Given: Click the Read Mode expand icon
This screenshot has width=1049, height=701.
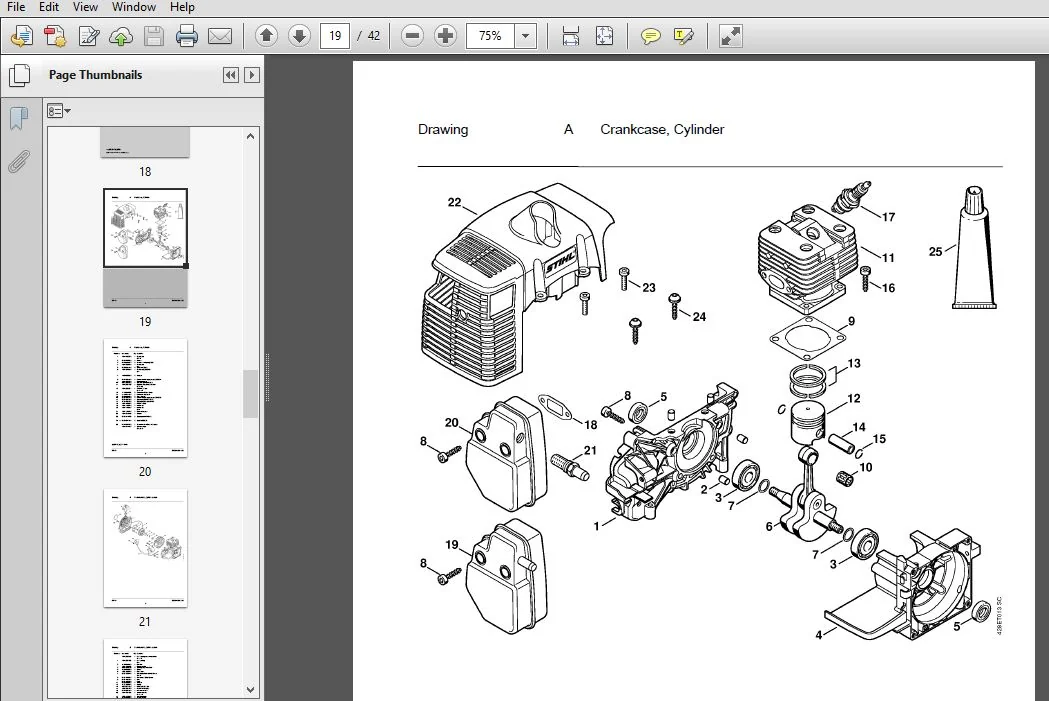Looking at the screenshot, I should 731,36.
